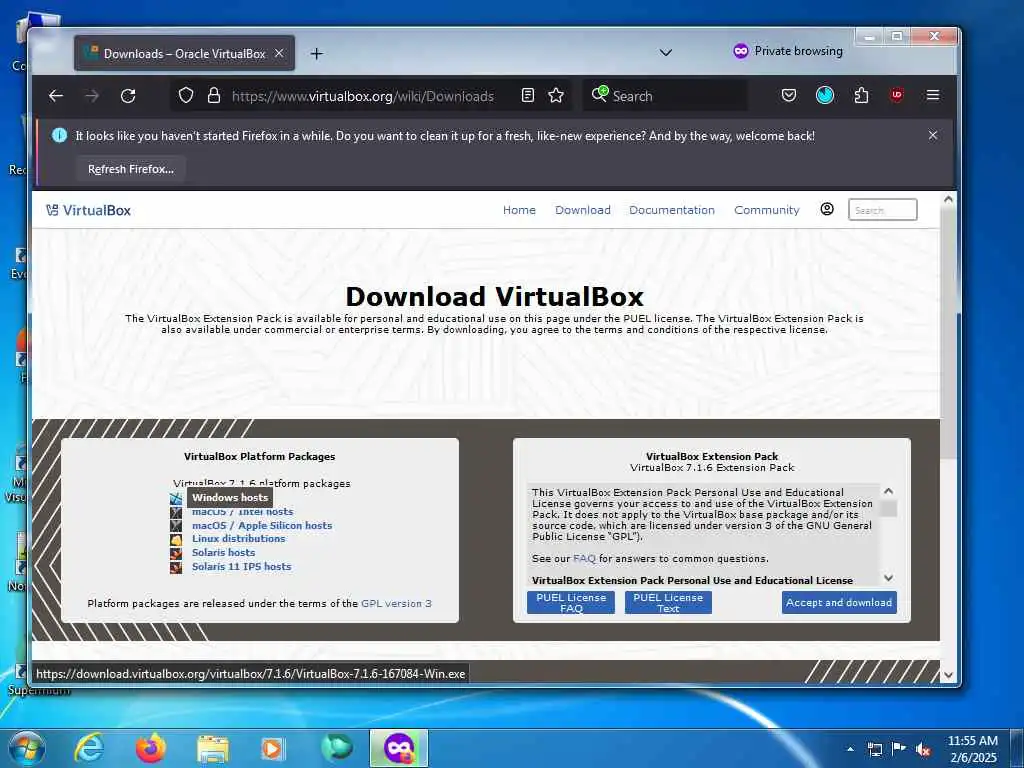Click the macOS / Intel hosts link
The height and width of the screenshot is (768, 1024).
pos(242,512)
